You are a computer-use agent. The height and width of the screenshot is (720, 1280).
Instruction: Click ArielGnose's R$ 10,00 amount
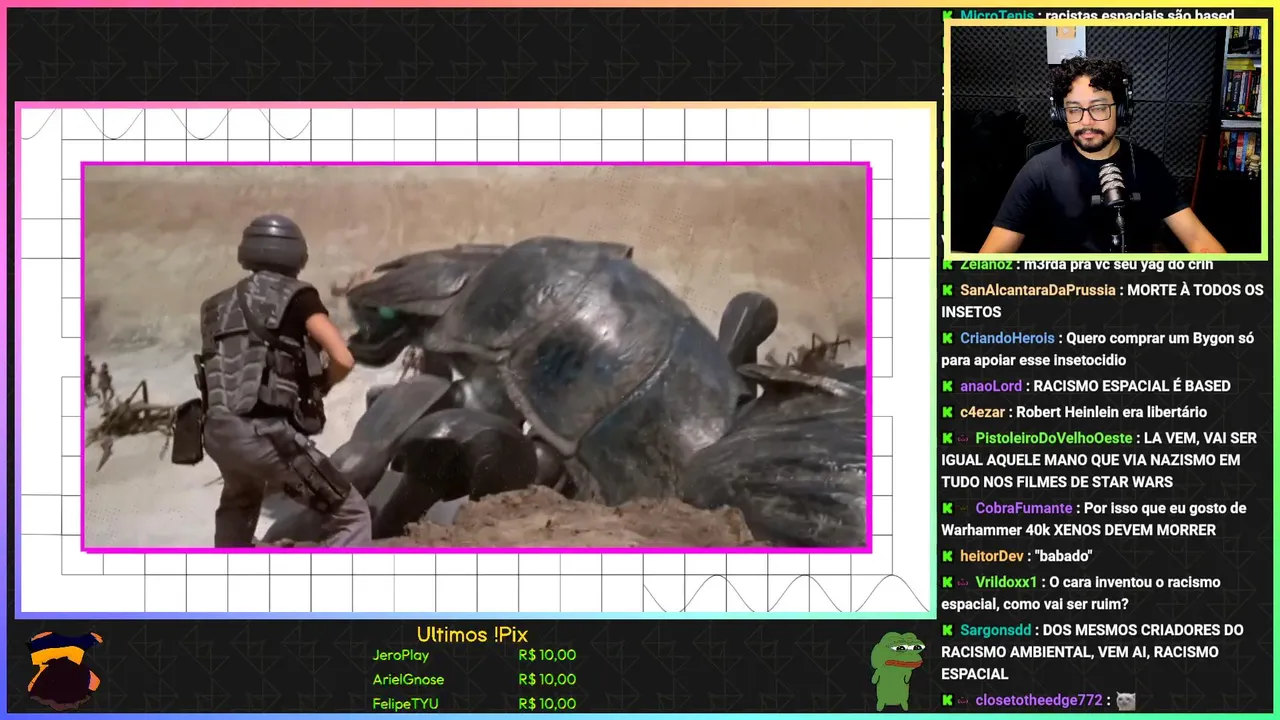click(547, 679)
